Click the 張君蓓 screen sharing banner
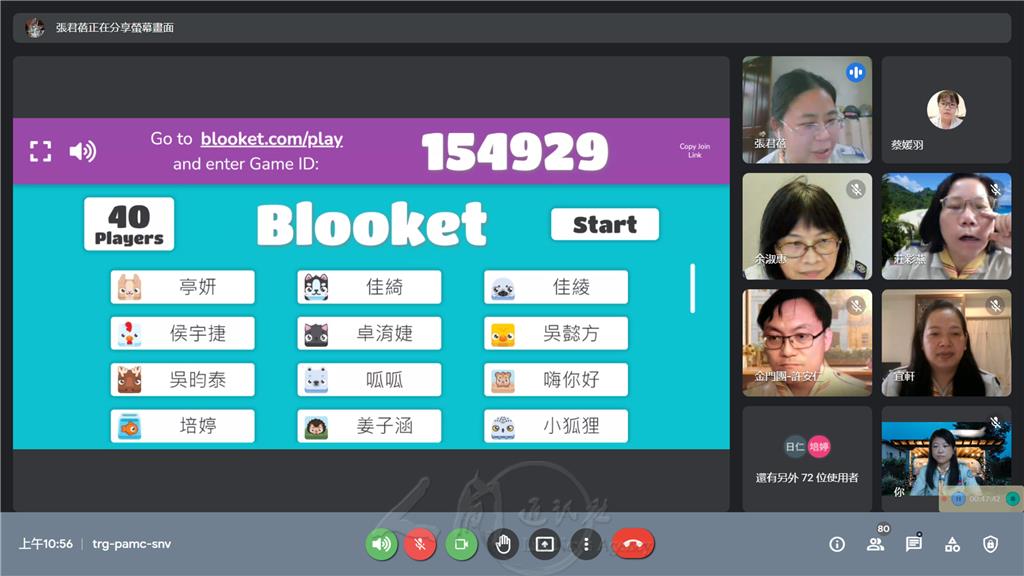The image size is (1024, 576). point(512,27)
